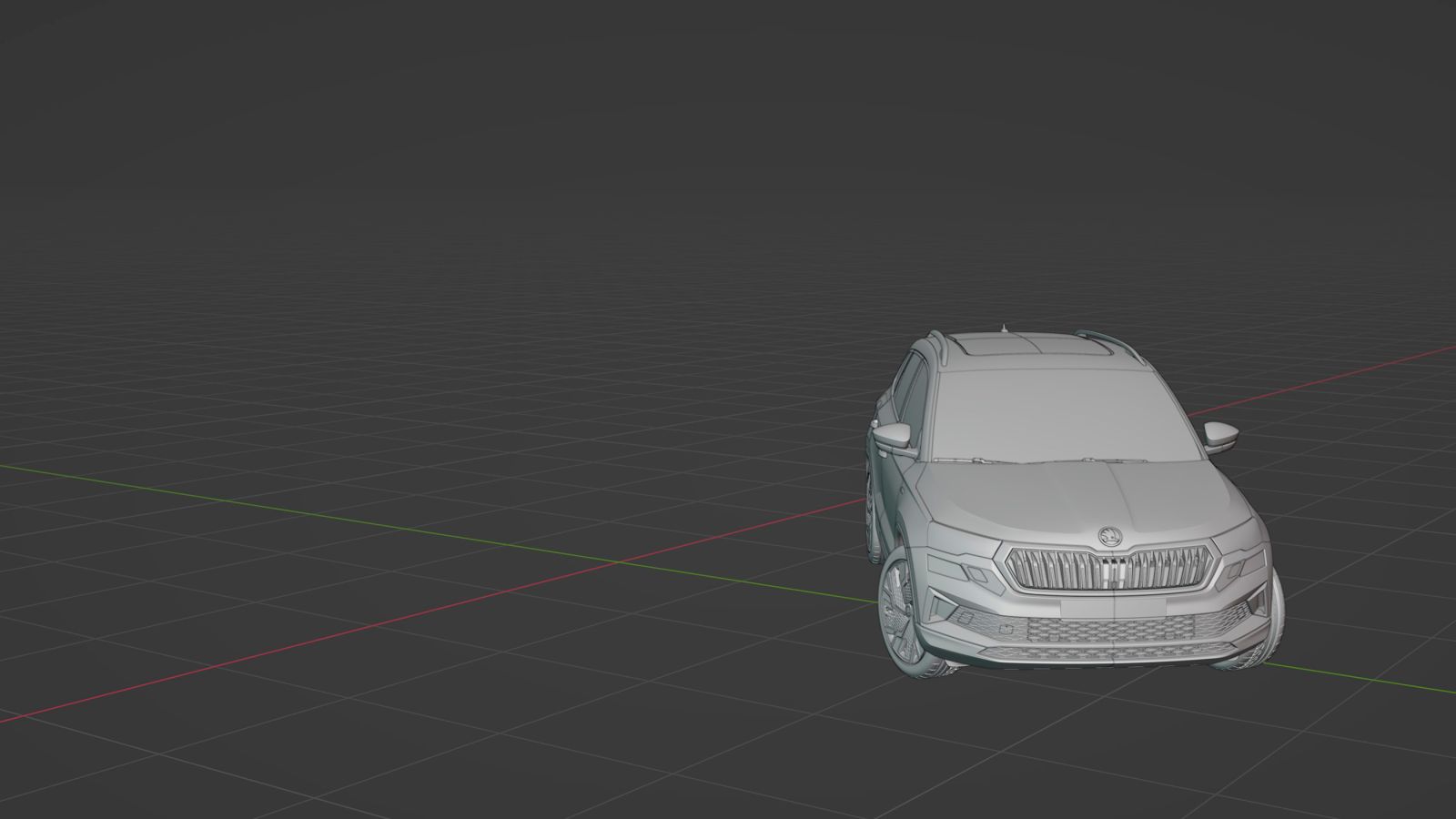Click the round hood emblem on the car

[x=1110, y=535]
